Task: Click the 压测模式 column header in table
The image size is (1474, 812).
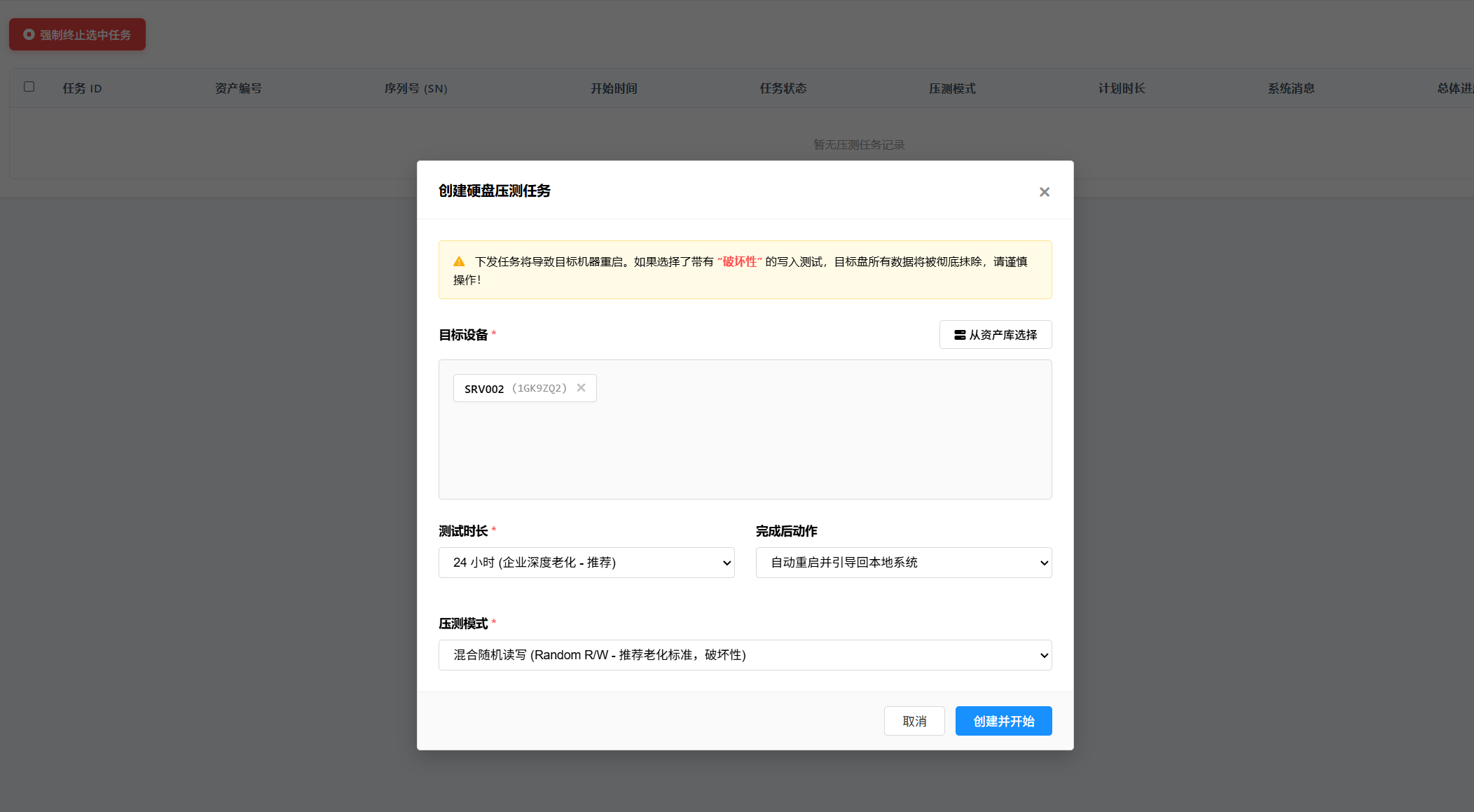Action: (x=951, y=88)
